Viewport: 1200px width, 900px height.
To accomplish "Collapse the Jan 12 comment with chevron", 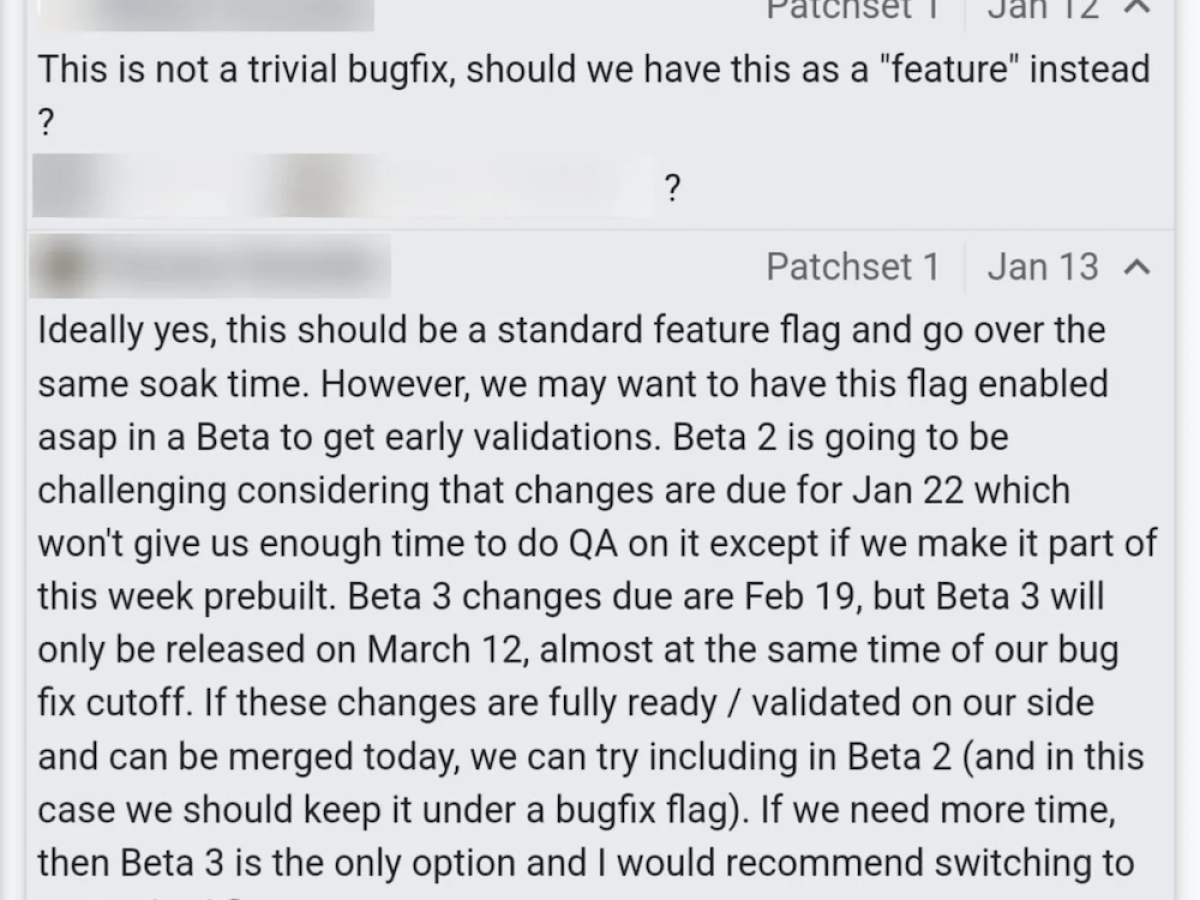I will [x=1137, y=8].
